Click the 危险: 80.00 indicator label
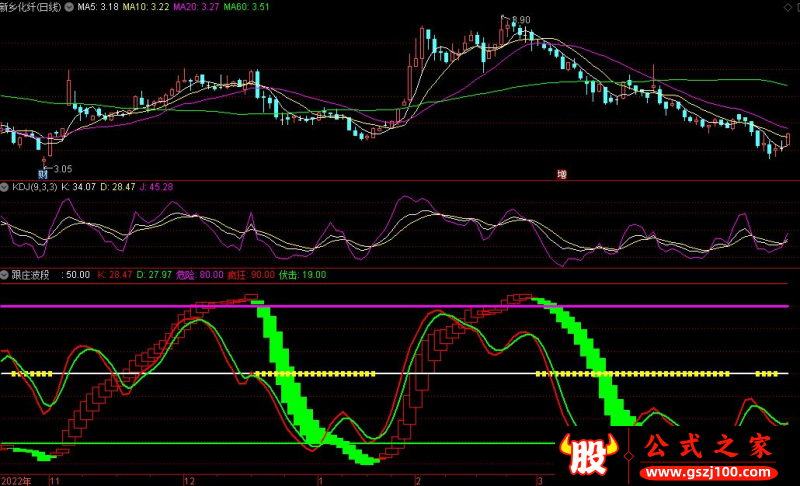Screen dimensions: 800x486 point(199,273)
